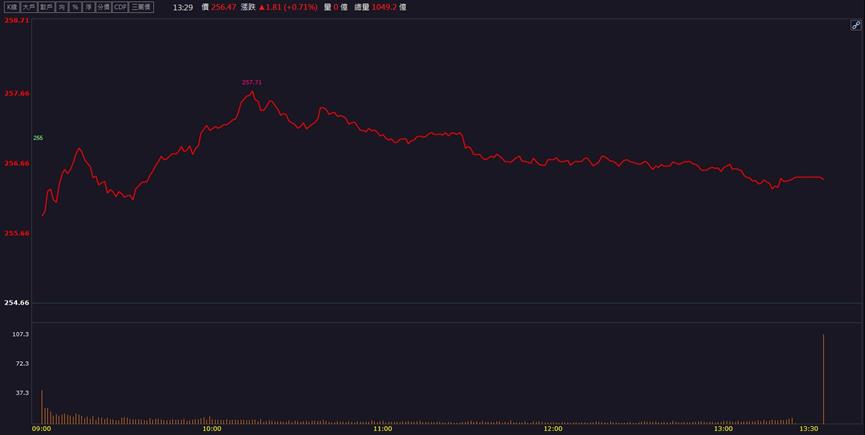Click the opening 09:00 volume bar

[42, 407]
